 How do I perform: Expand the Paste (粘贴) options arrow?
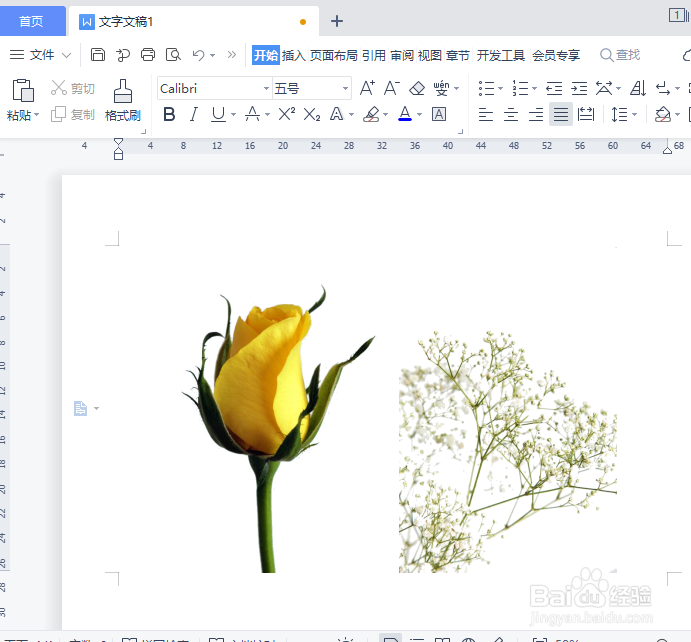[x=37, y=115]
